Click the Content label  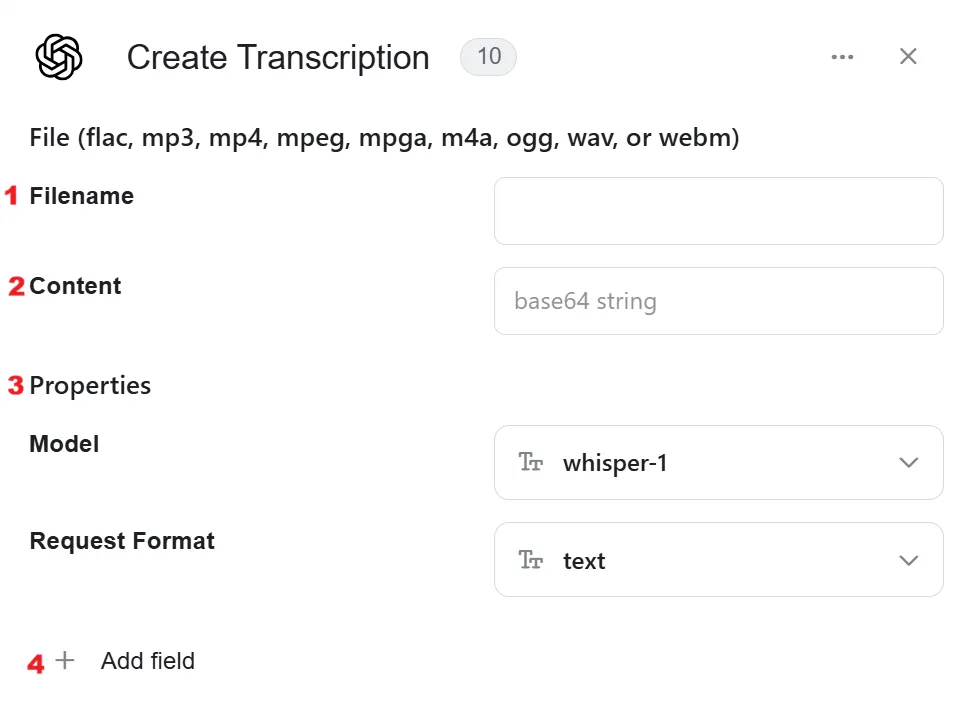coord(75,286)
